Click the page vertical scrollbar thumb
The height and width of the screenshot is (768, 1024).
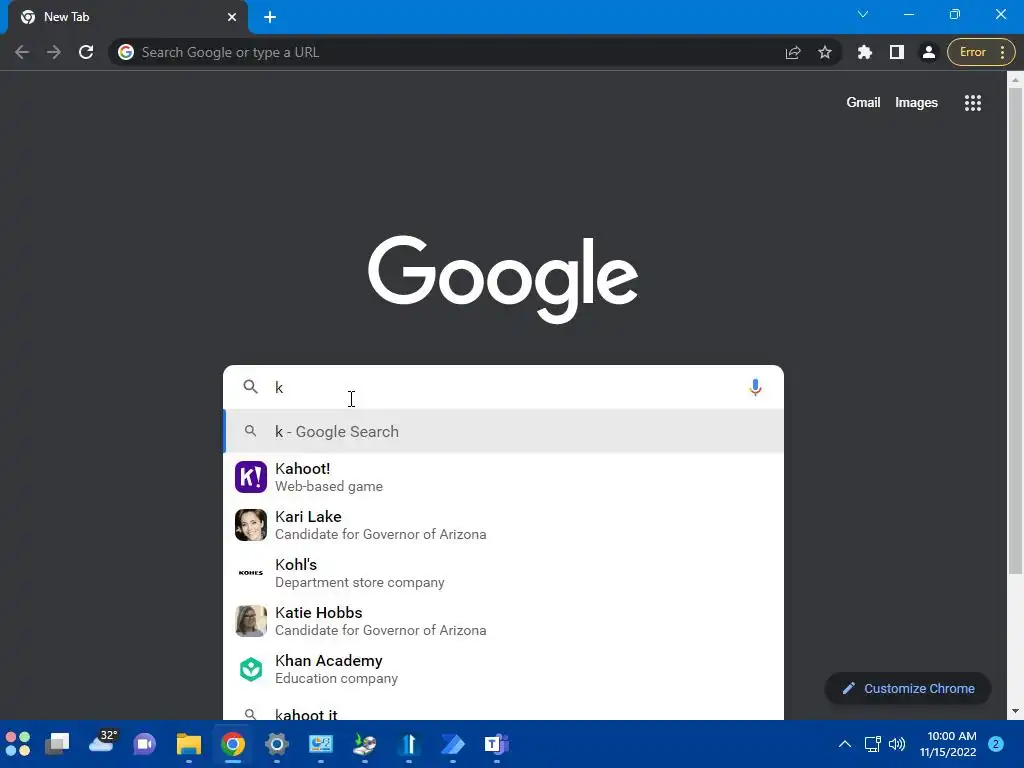pos(1015,330)
